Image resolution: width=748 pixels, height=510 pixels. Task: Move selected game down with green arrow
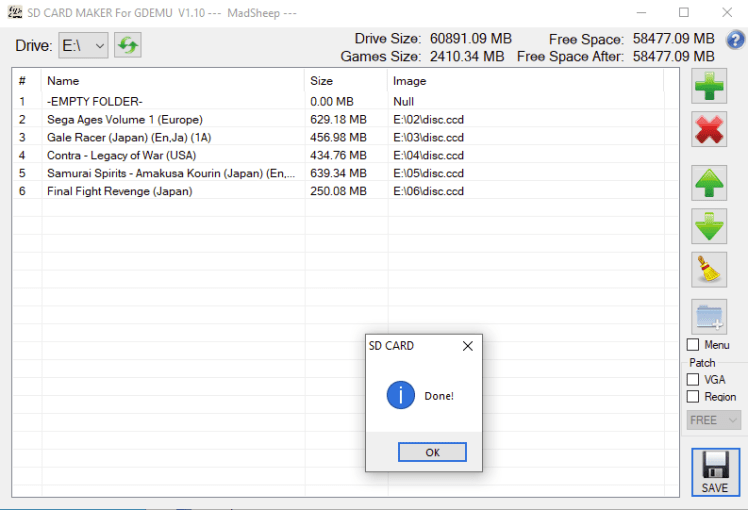click(x=709, y=226)
